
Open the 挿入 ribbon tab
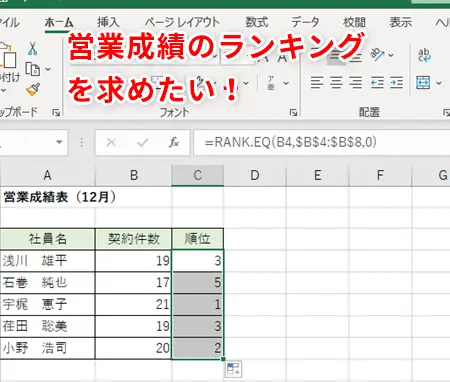coord(108,22)
